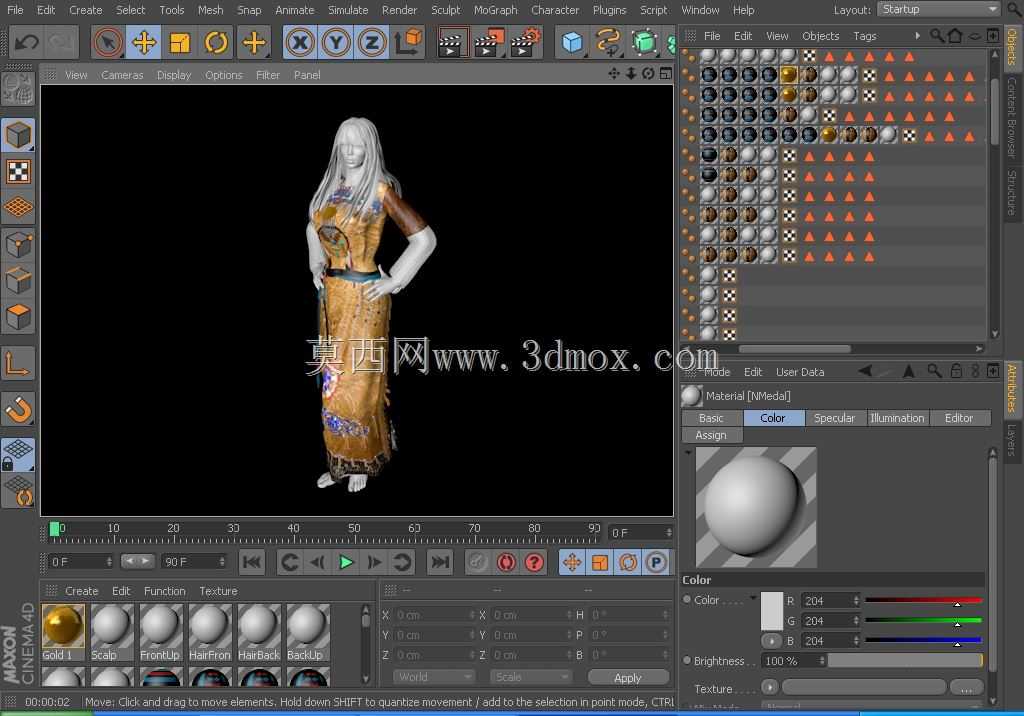Click the end frame 90 F field
The height and width of the screenshot is (716, 1024).
(194, 562)
